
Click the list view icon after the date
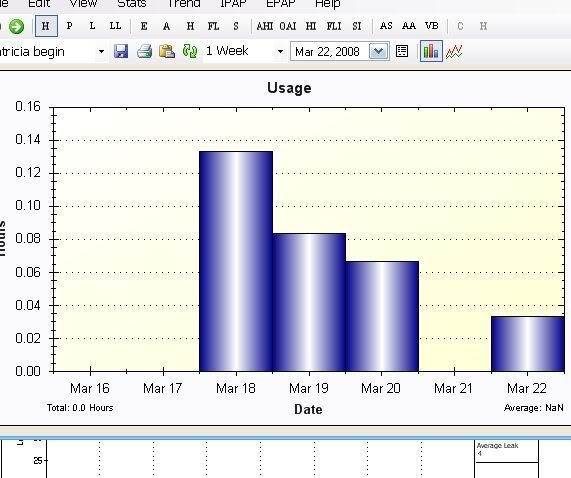coord(402,51)
